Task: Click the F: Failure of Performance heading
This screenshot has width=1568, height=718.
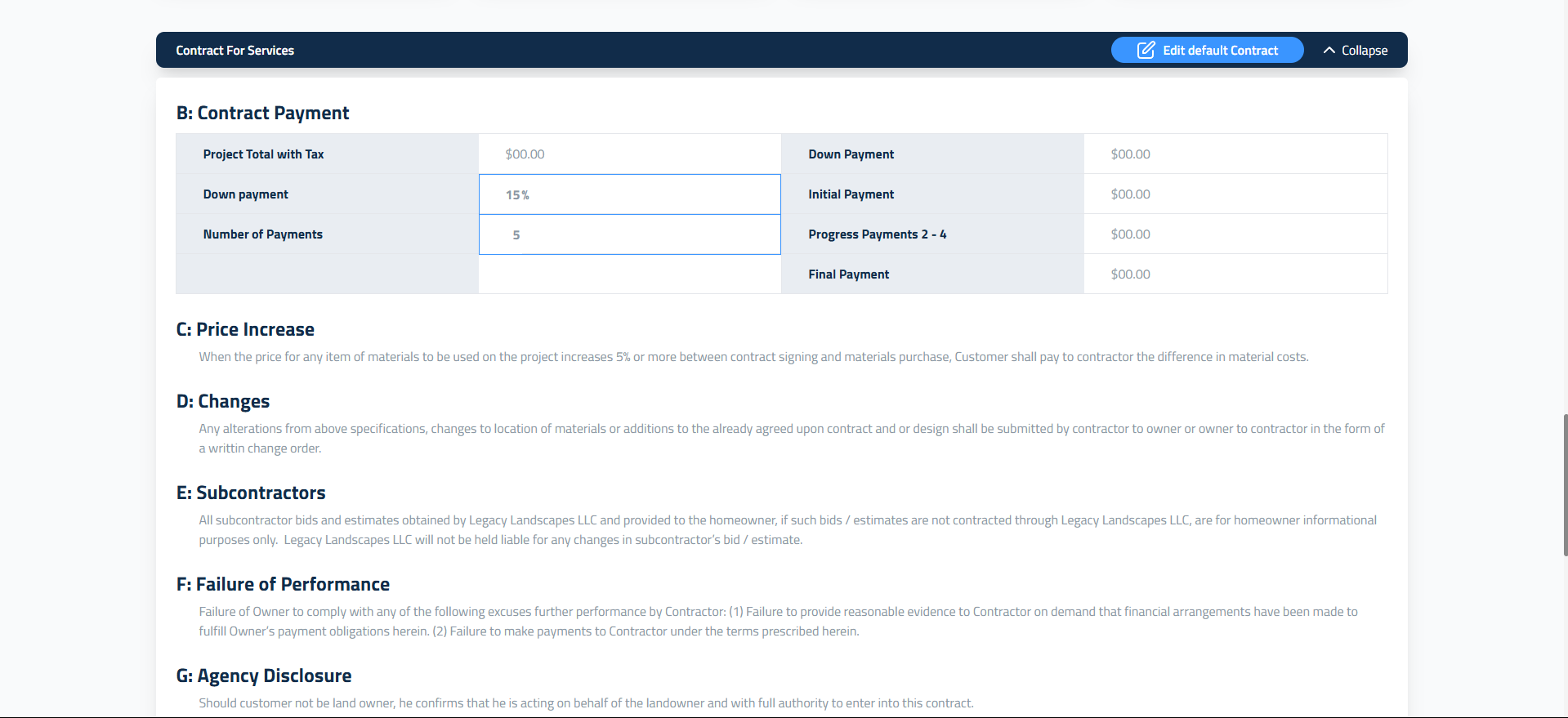Action: tap(283, 585)
